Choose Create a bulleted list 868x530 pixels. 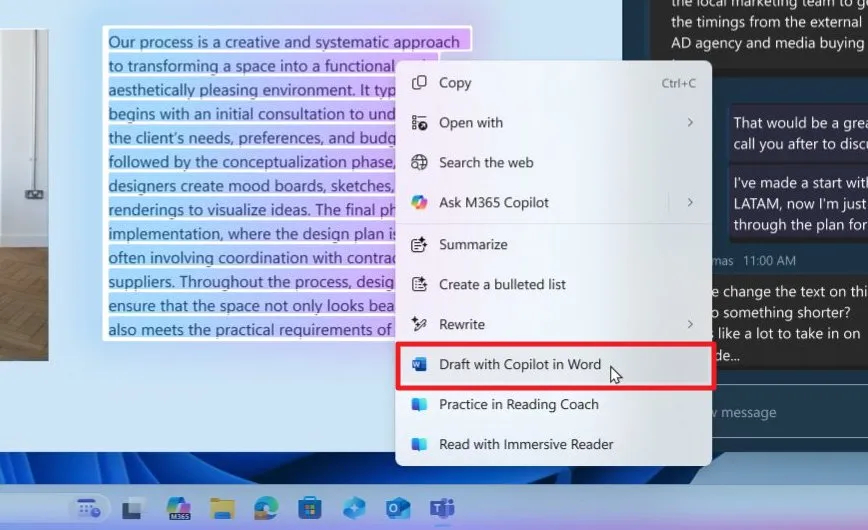point(554,285)
